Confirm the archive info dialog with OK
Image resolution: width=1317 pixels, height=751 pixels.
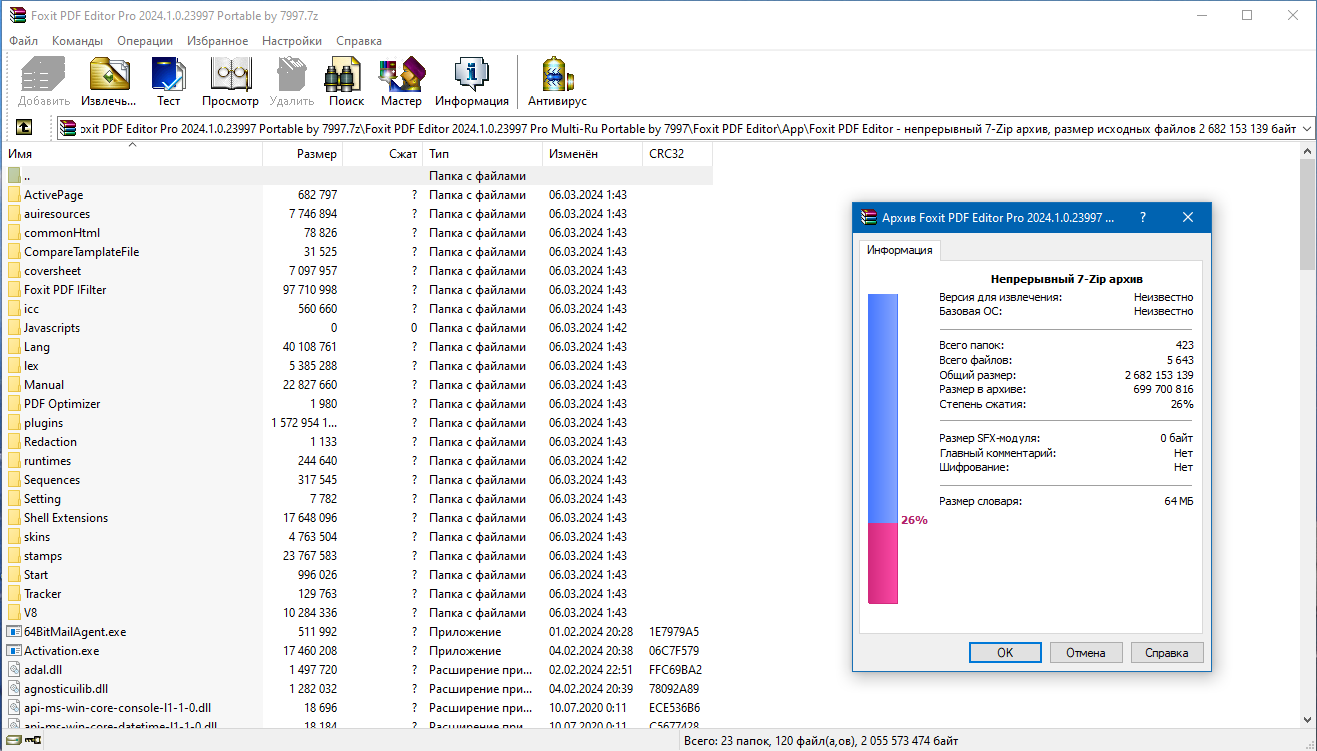1005,653
